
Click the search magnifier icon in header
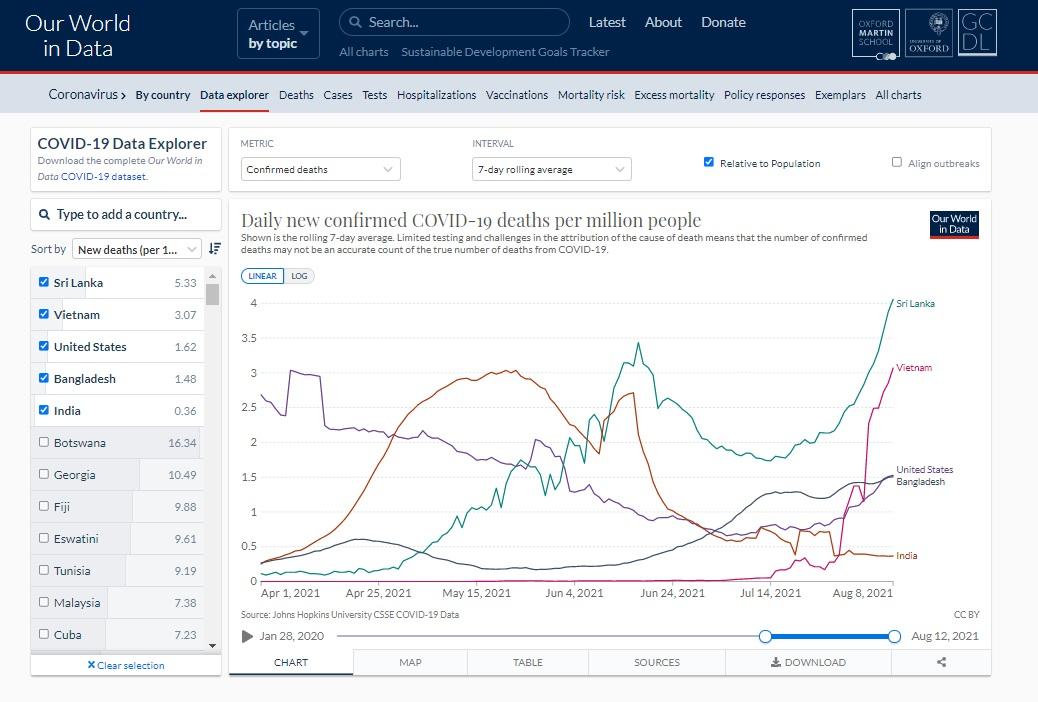355,22
